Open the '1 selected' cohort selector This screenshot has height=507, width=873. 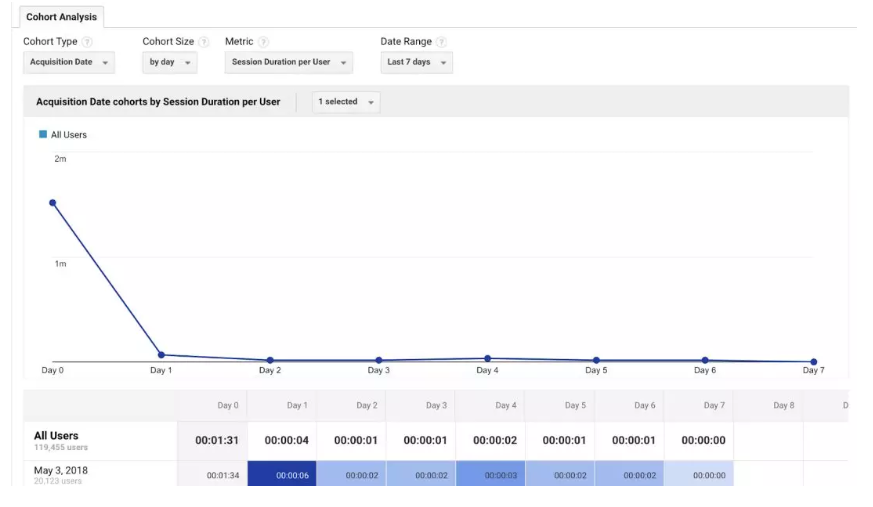pyautogui.click(x=346, y=102)
